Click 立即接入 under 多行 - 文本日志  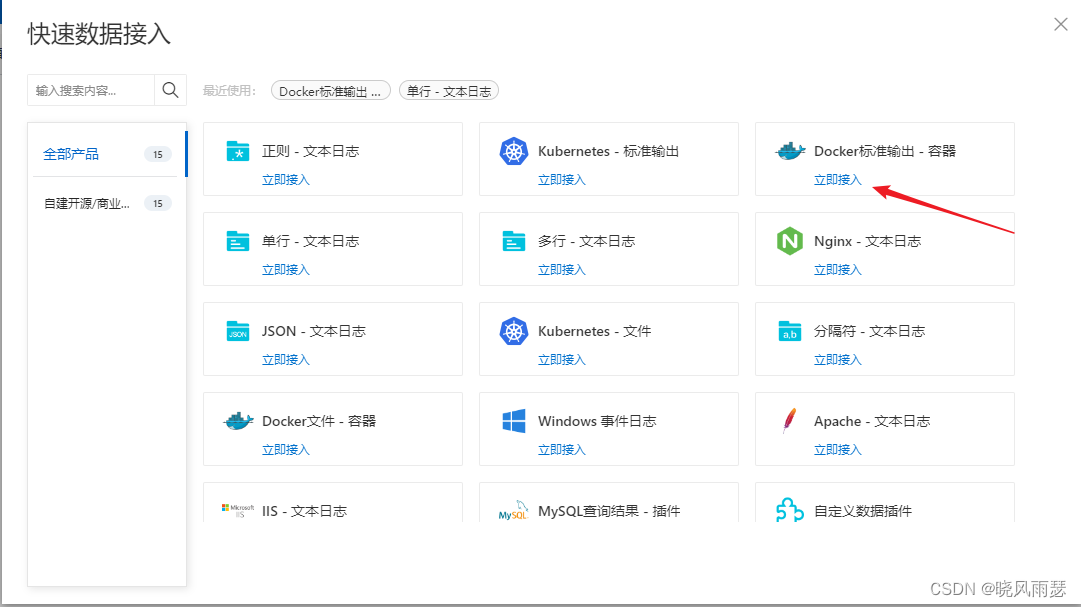(x=563, y=269)
